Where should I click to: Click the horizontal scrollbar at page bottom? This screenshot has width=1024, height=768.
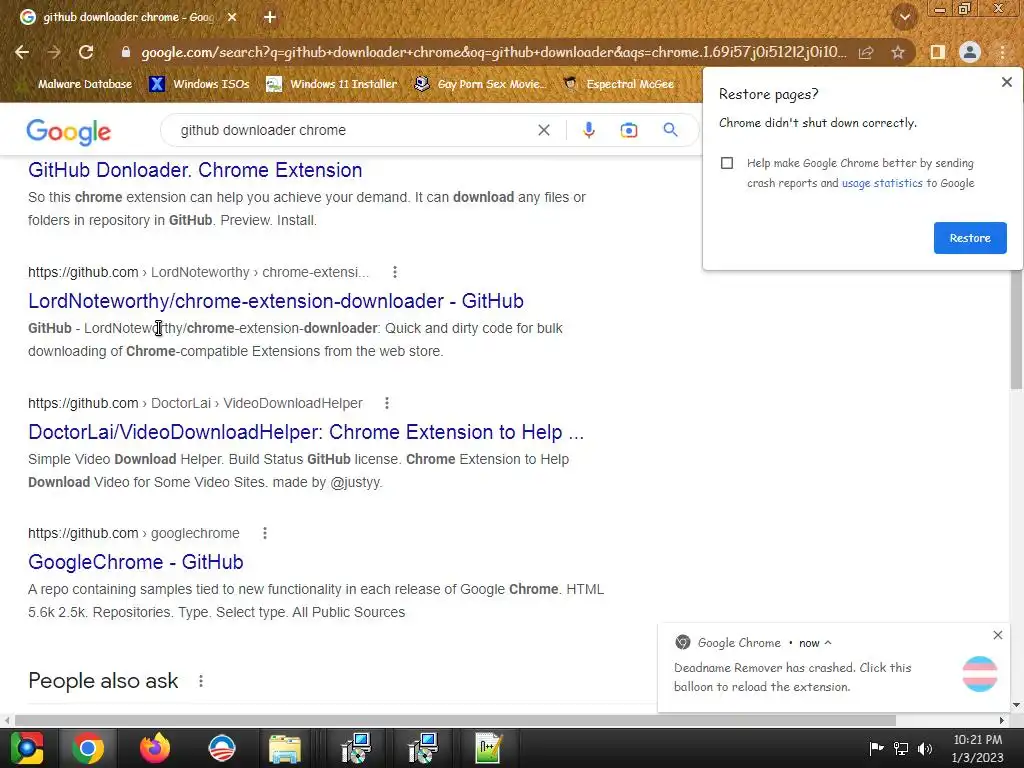455,720
